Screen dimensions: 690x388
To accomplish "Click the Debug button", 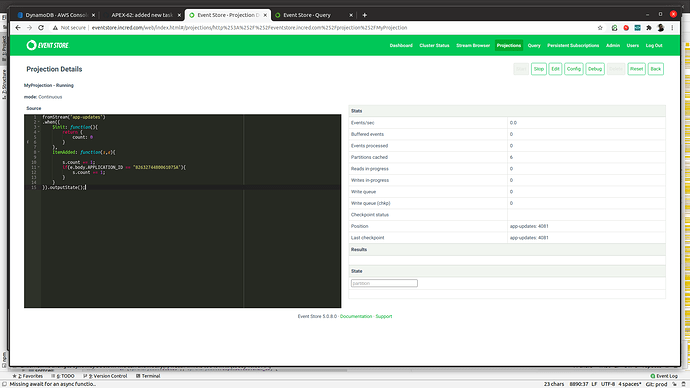I will tap(595, 69).
